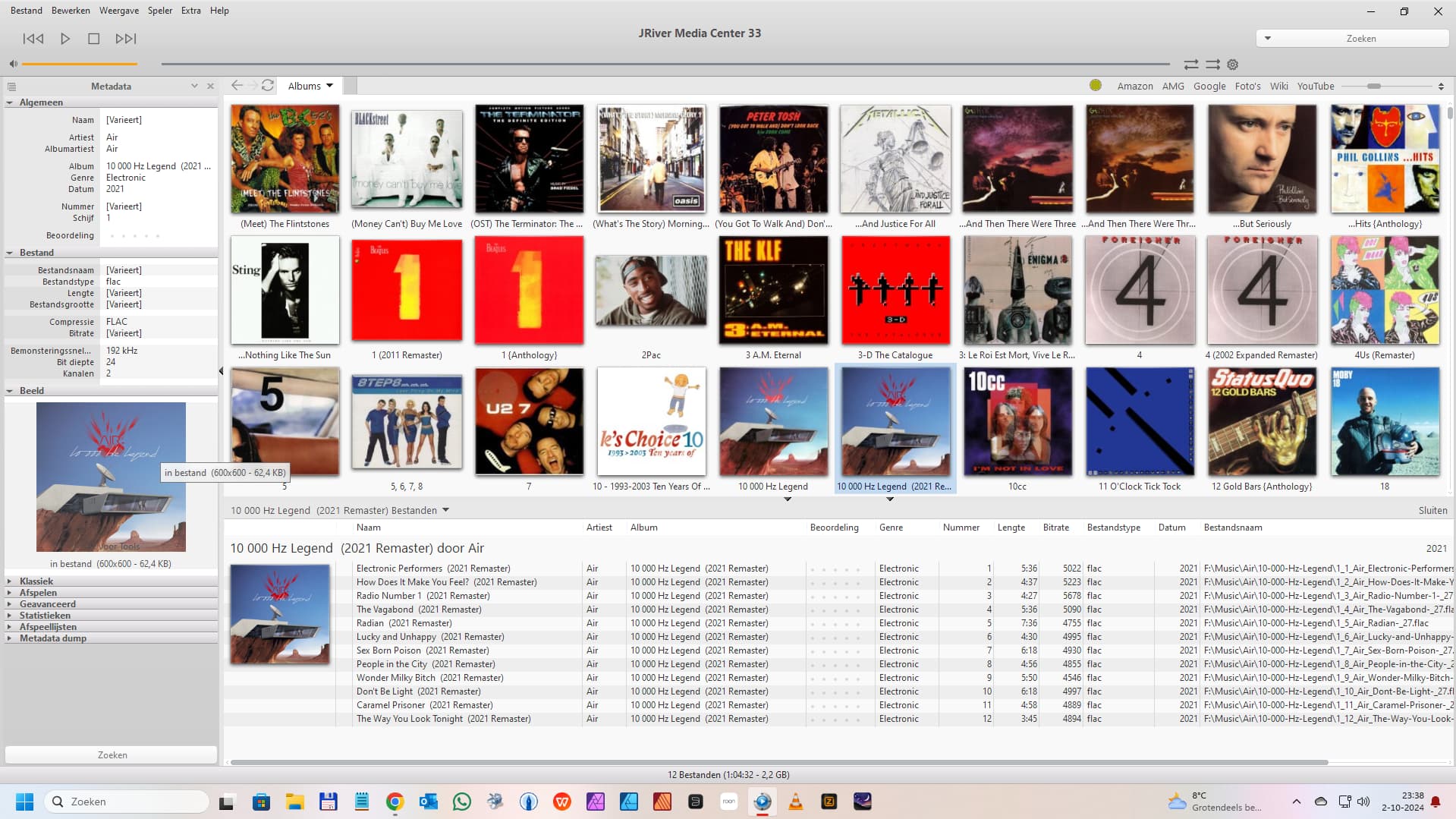The height and width of the screenshot is (819, 1456).
Task: Expand the Afspeellijsten section
Action: point(10,627)
